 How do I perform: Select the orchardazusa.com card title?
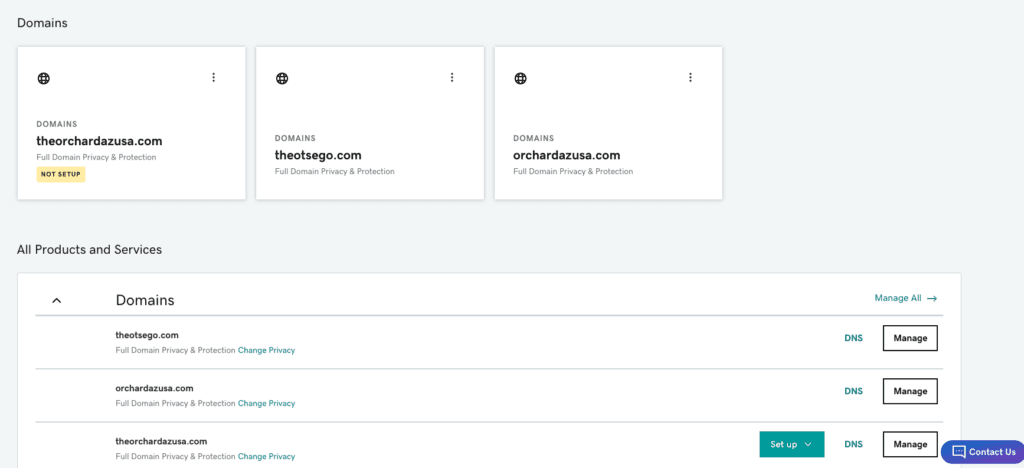point(567,155)
